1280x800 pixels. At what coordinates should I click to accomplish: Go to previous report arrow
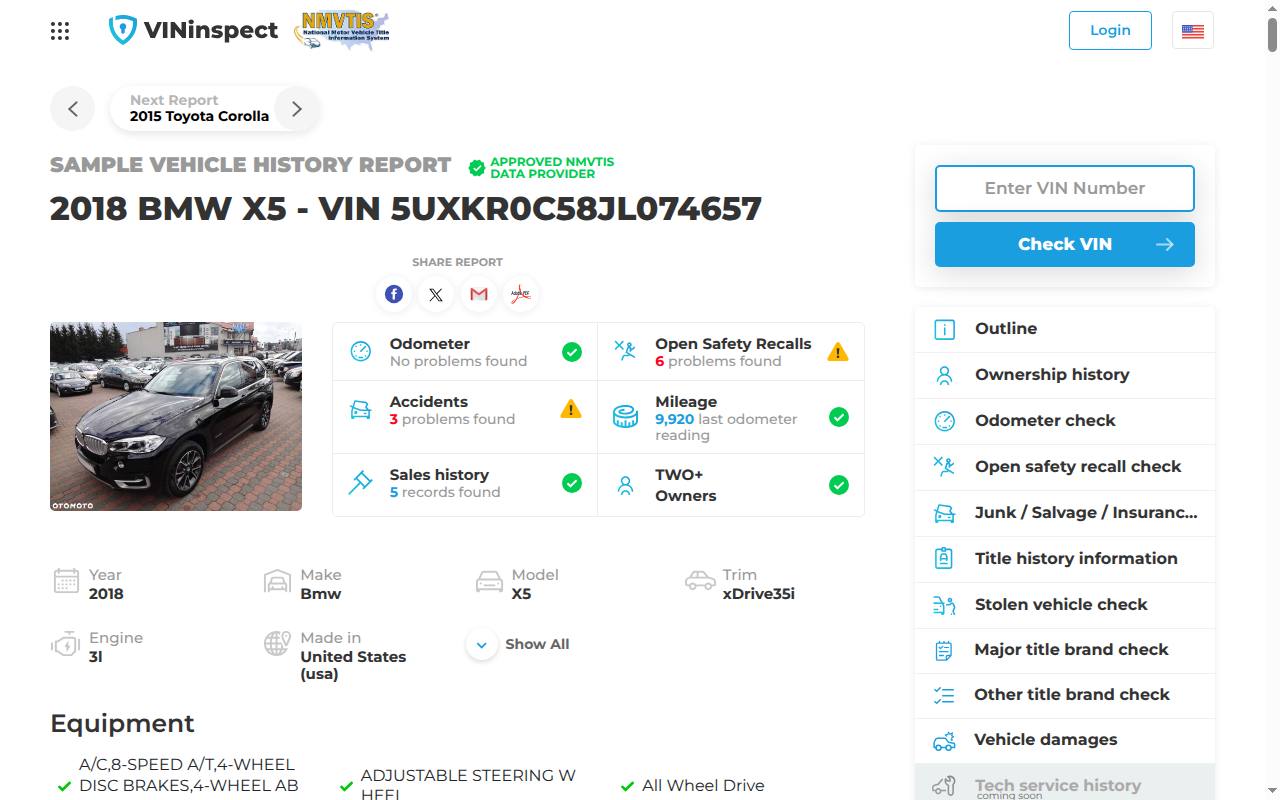pos(73,109)
